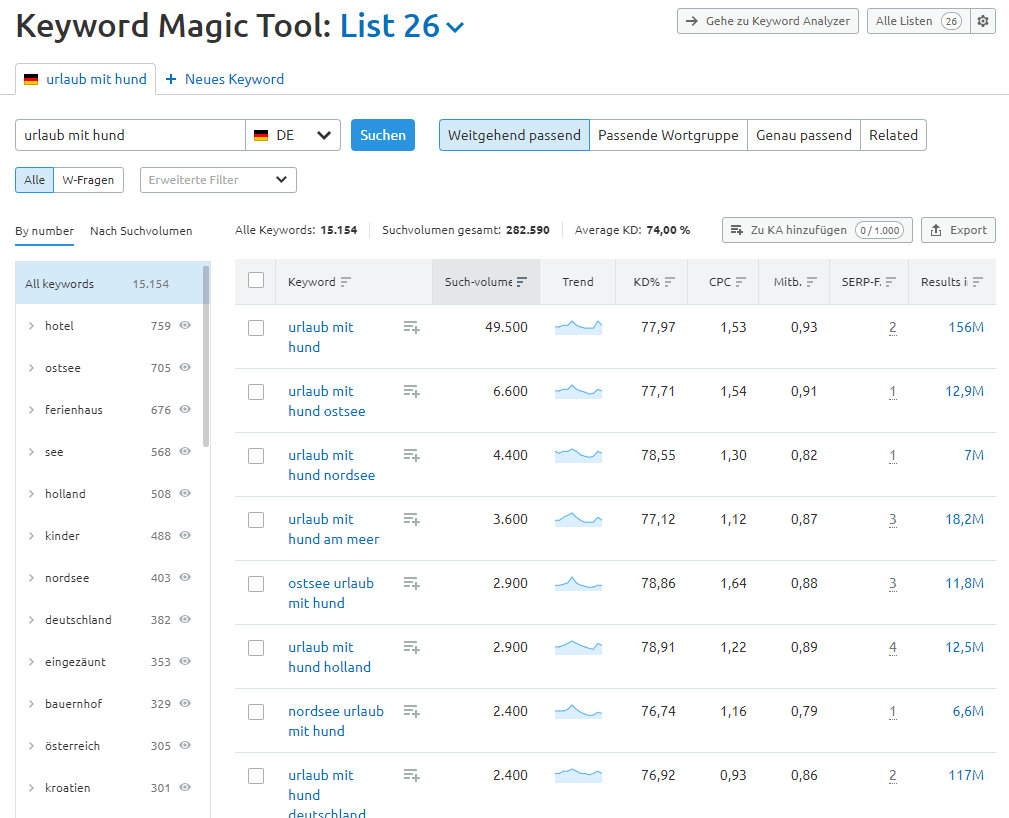1009x818 pixels.
Task: Click the keyword search input field
Action: coord(130,135)
